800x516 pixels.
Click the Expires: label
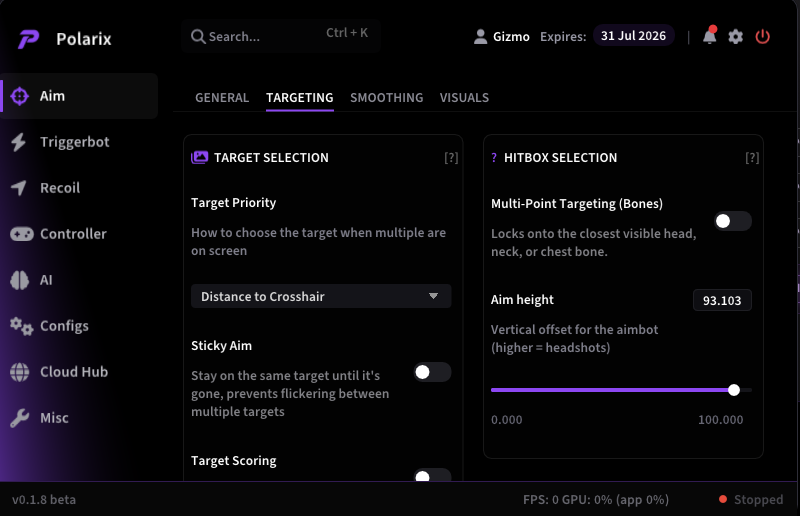click(x=563, y=37)
